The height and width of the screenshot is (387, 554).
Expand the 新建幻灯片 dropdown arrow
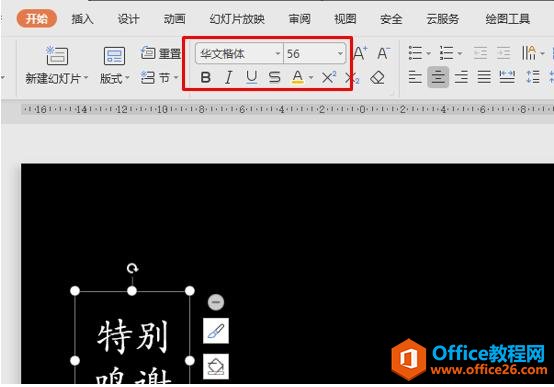[86, 78]
